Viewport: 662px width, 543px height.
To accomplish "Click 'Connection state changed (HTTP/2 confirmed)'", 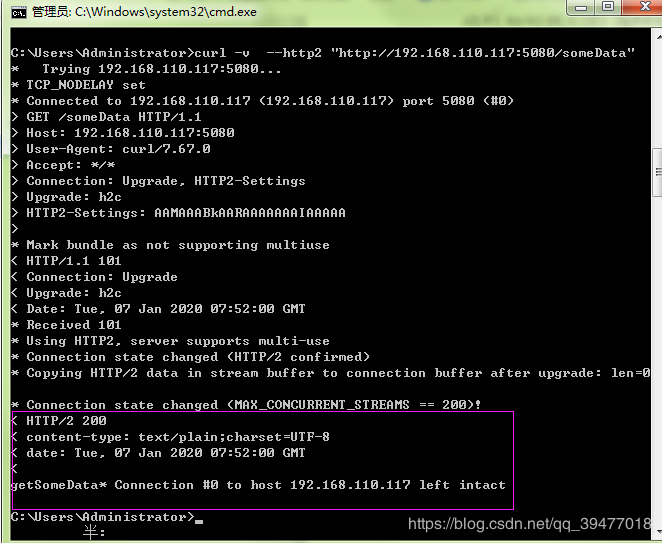I will click(x=190, y=357).
